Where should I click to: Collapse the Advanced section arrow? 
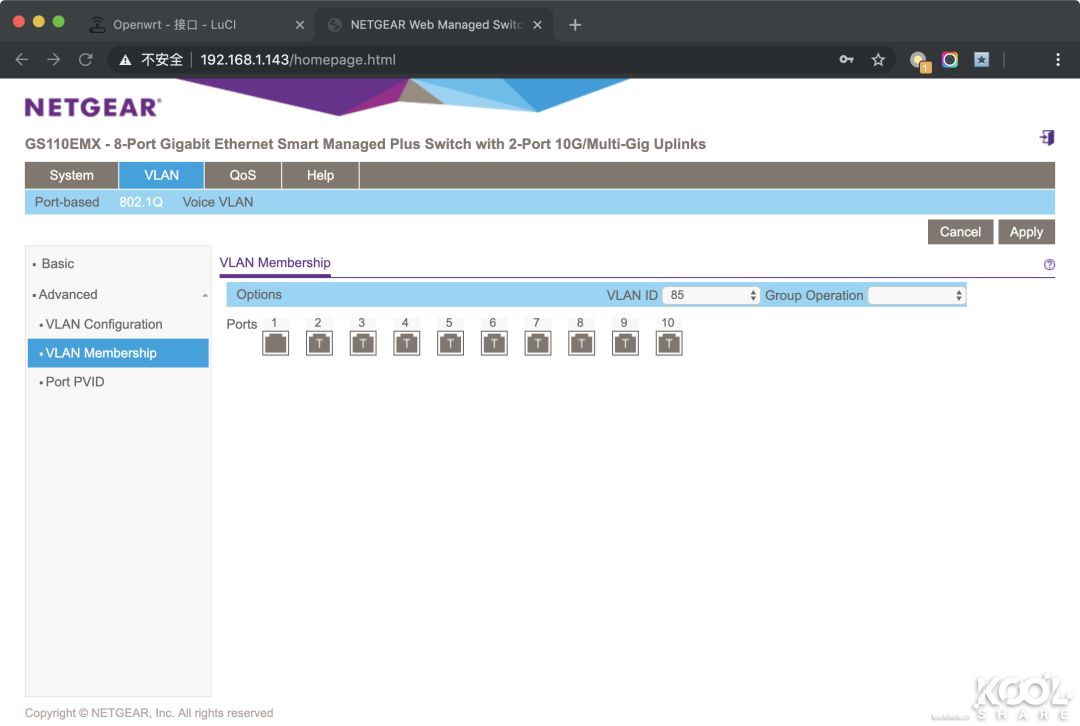pyautogui.click(x=205, y=295)
